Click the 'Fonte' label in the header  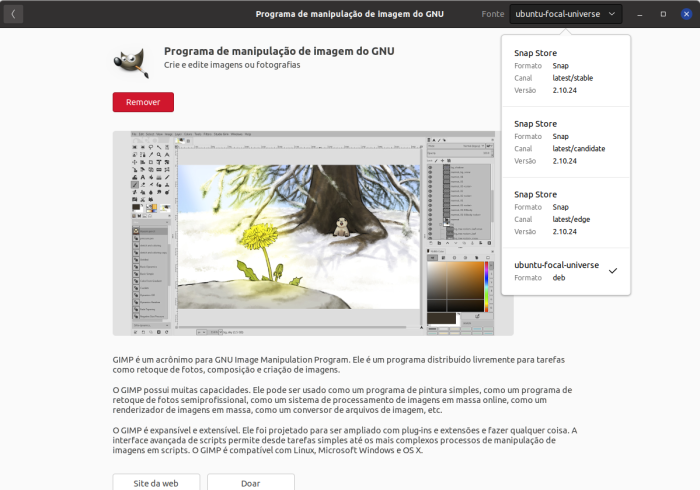click(493, 14)
